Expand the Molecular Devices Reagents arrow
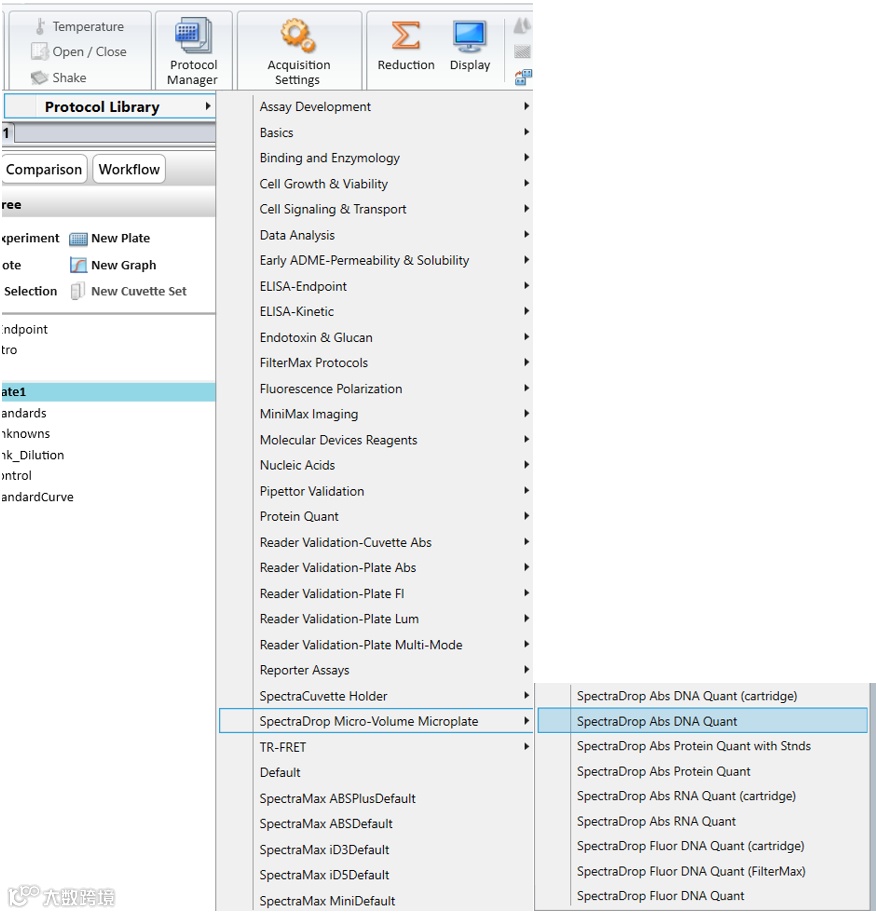Screen dimensions: 876x914 click(526, 440)
